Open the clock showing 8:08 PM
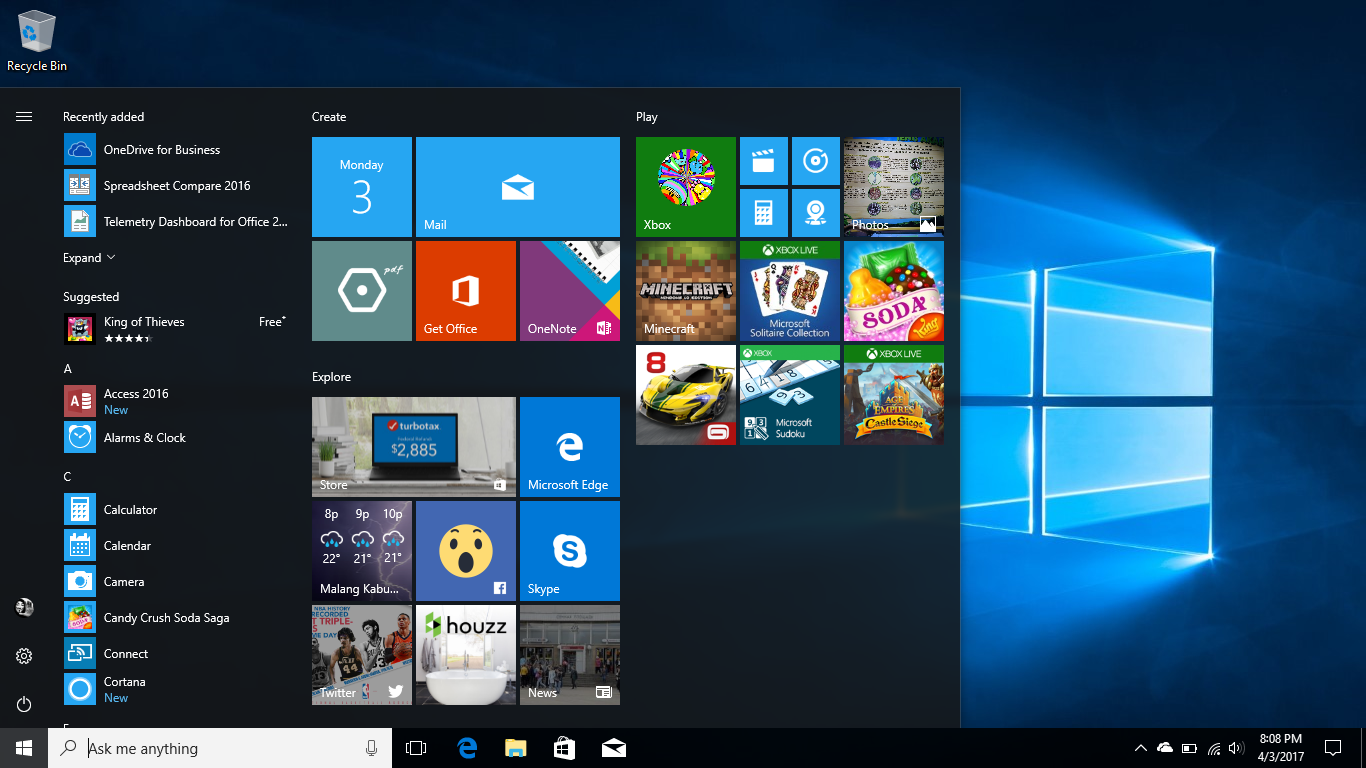The image size is (1366, 768). [1281, 748]
